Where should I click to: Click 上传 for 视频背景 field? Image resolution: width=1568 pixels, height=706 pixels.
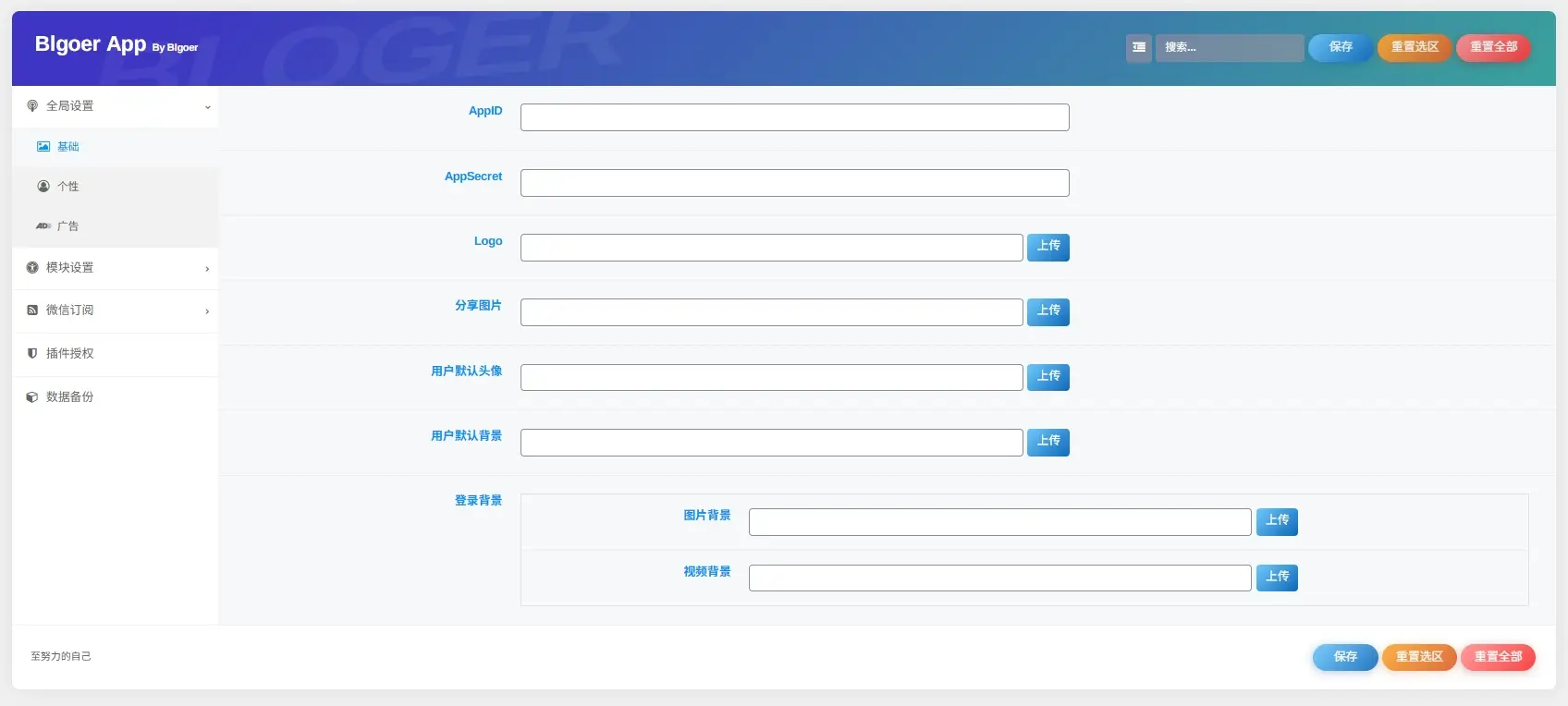click(x=1276, y=578)
